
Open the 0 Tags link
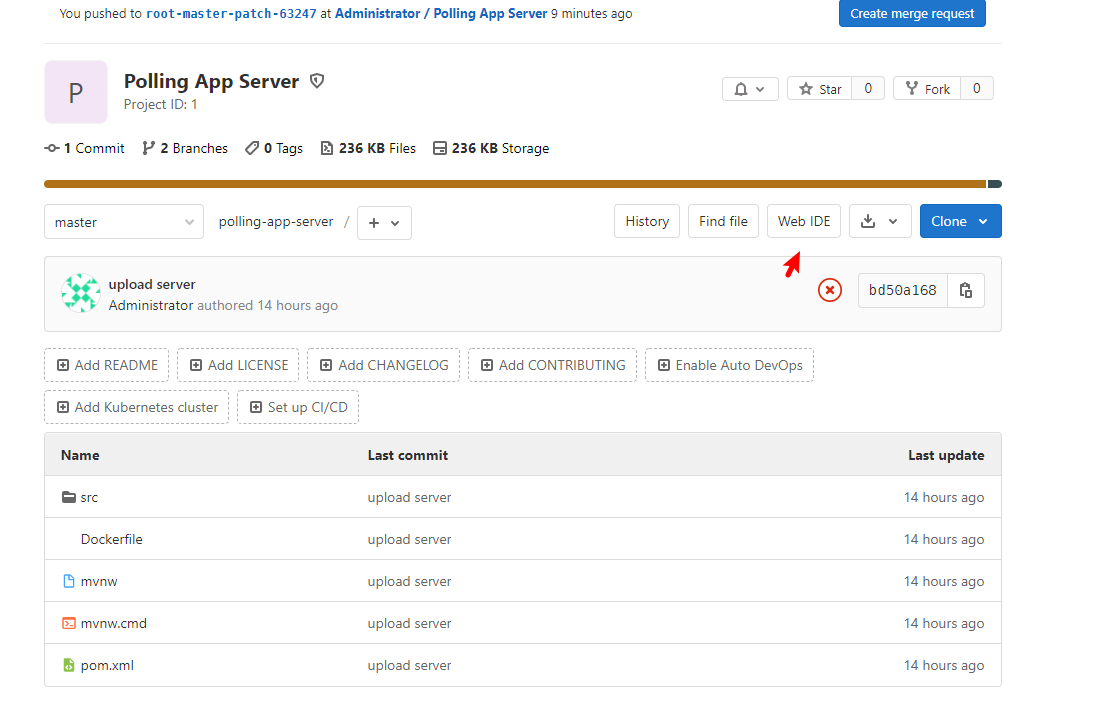[x=274, y=148]
